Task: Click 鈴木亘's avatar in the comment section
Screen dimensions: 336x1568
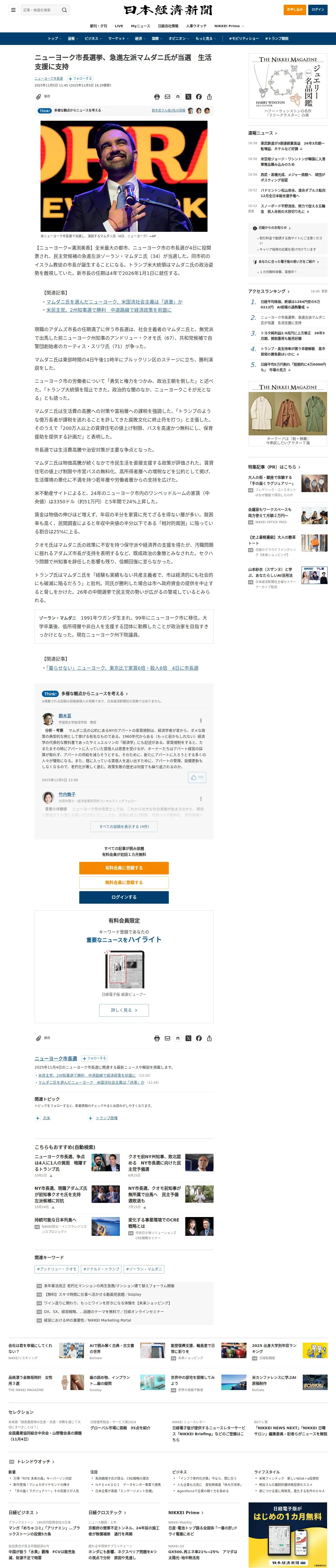Action: [48, 719]
